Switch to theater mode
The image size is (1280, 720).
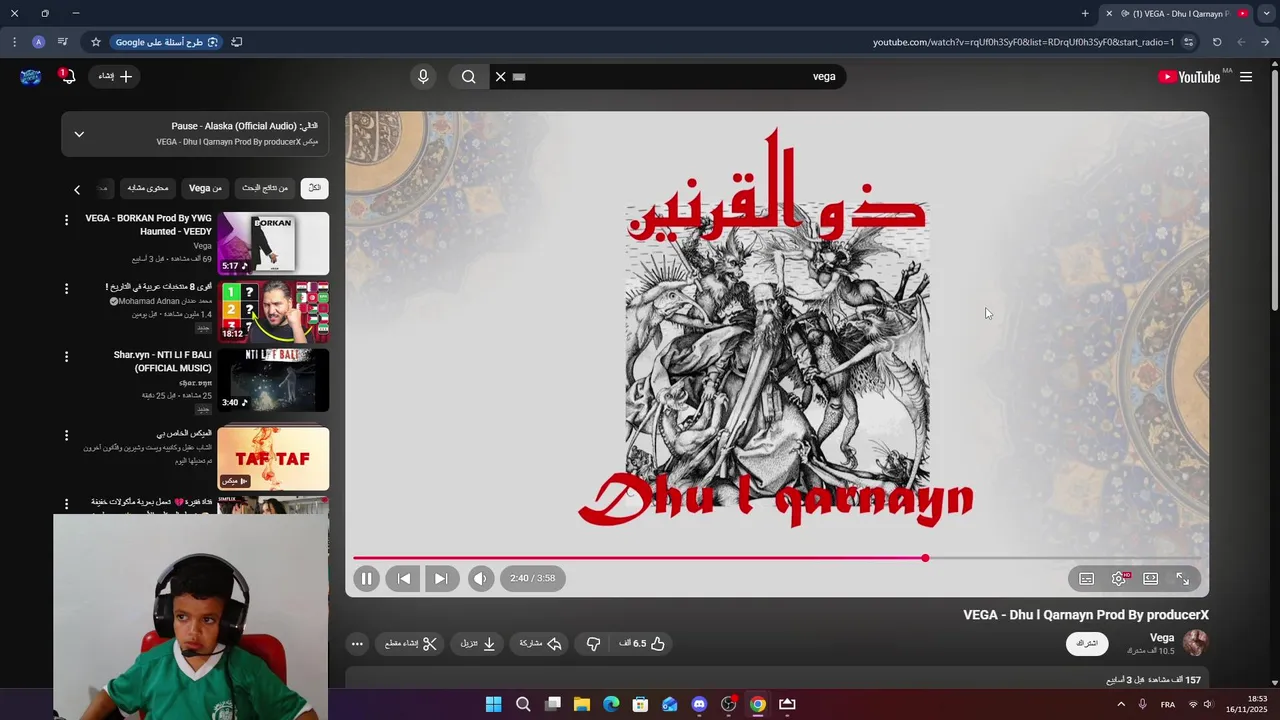coord(1151,578)
